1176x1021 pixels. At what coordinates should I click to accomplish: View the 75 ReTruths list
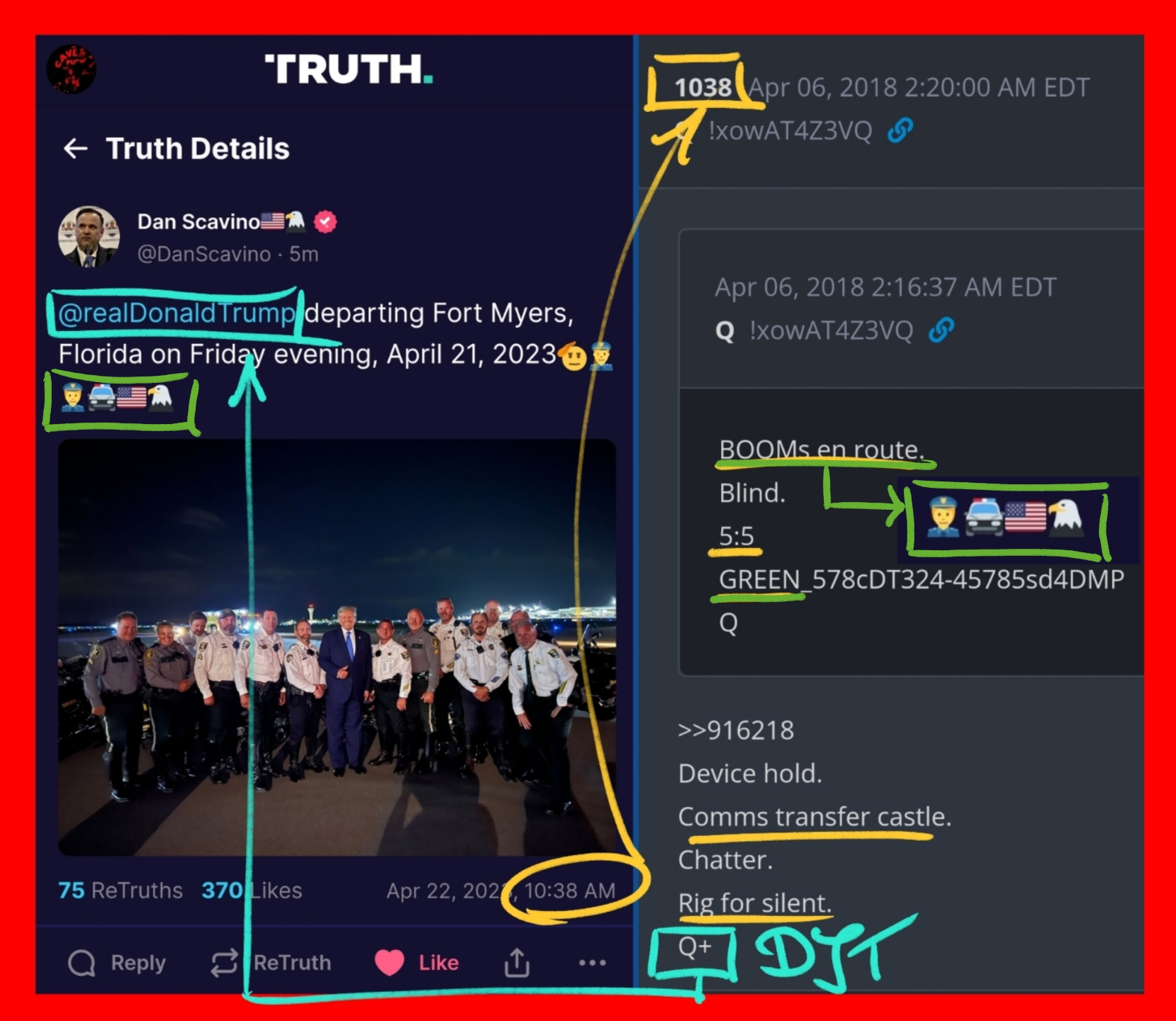click(120, 890)
